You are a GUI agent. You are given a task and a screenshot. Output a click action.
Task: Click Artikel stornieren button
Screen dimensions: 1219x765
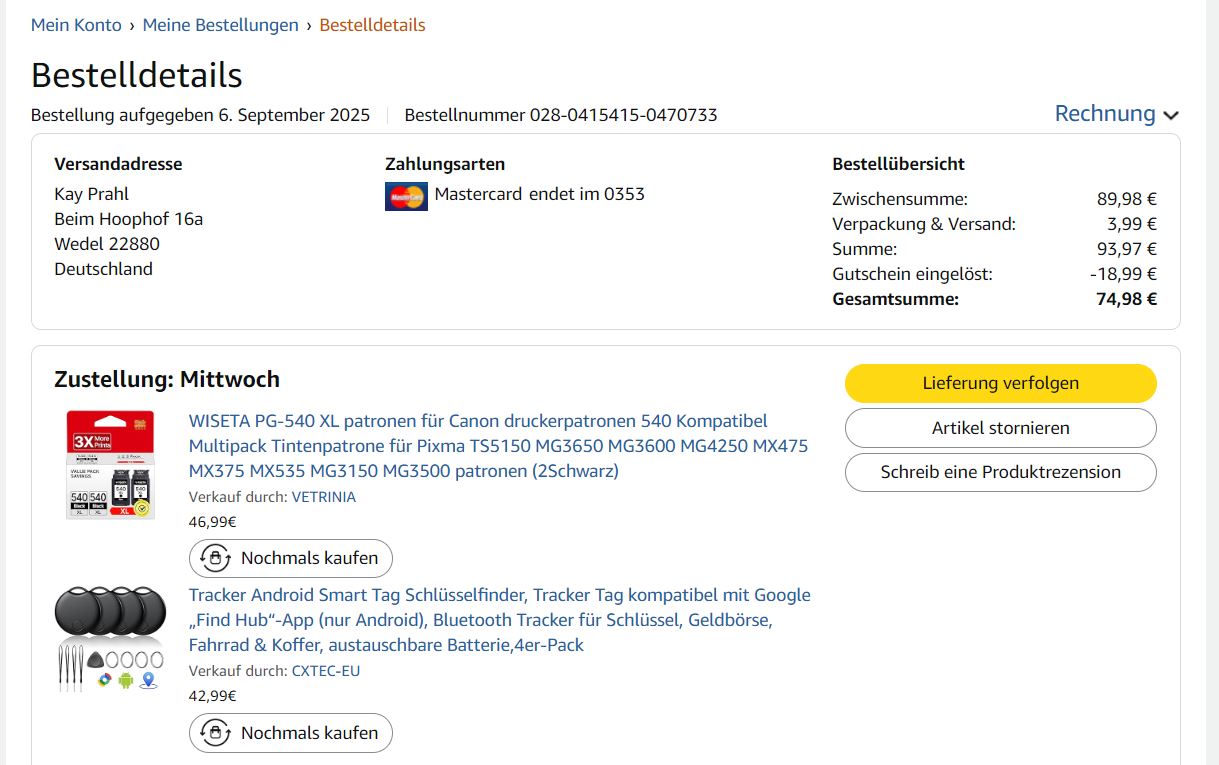[x=1000, y=428]
